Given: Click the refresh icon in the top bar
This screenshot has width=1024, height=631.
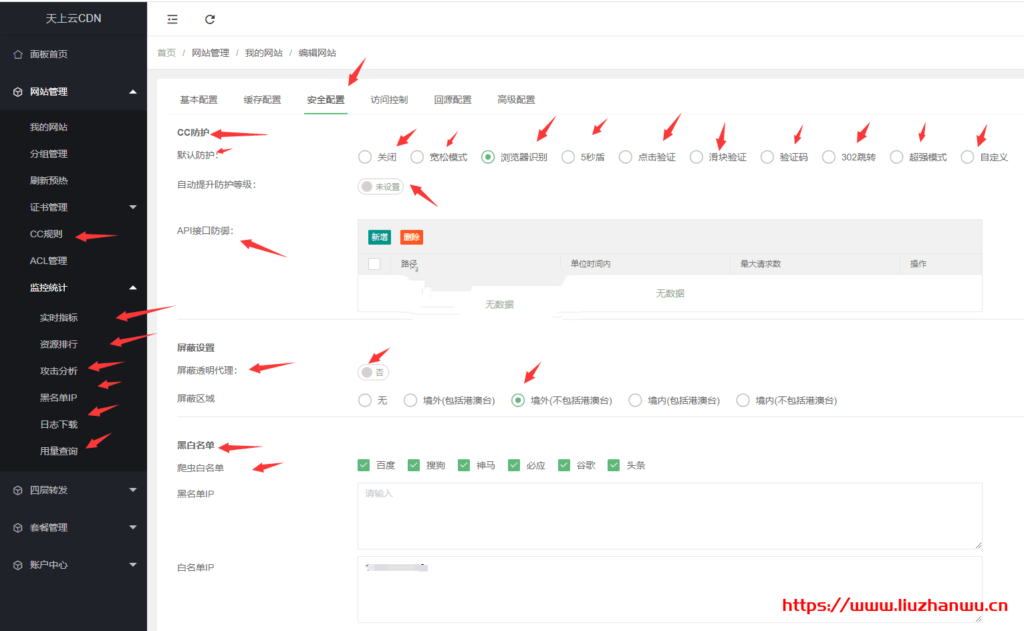Looking at the screenshot, I should click(x=209, y=18).
